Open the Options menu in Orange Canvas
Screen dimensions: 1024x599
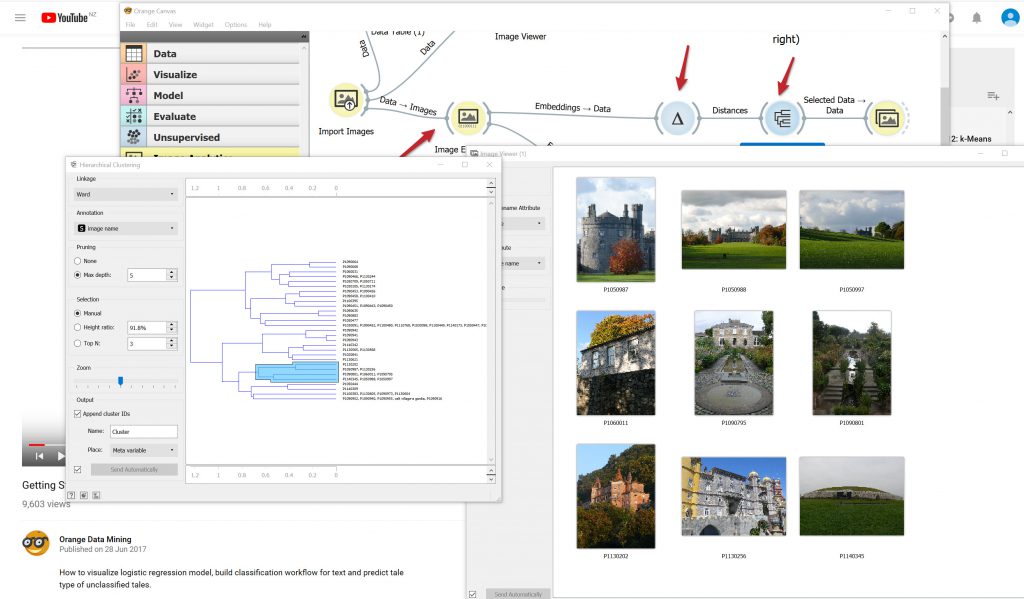pyautogui.click(x=235, y=24)
